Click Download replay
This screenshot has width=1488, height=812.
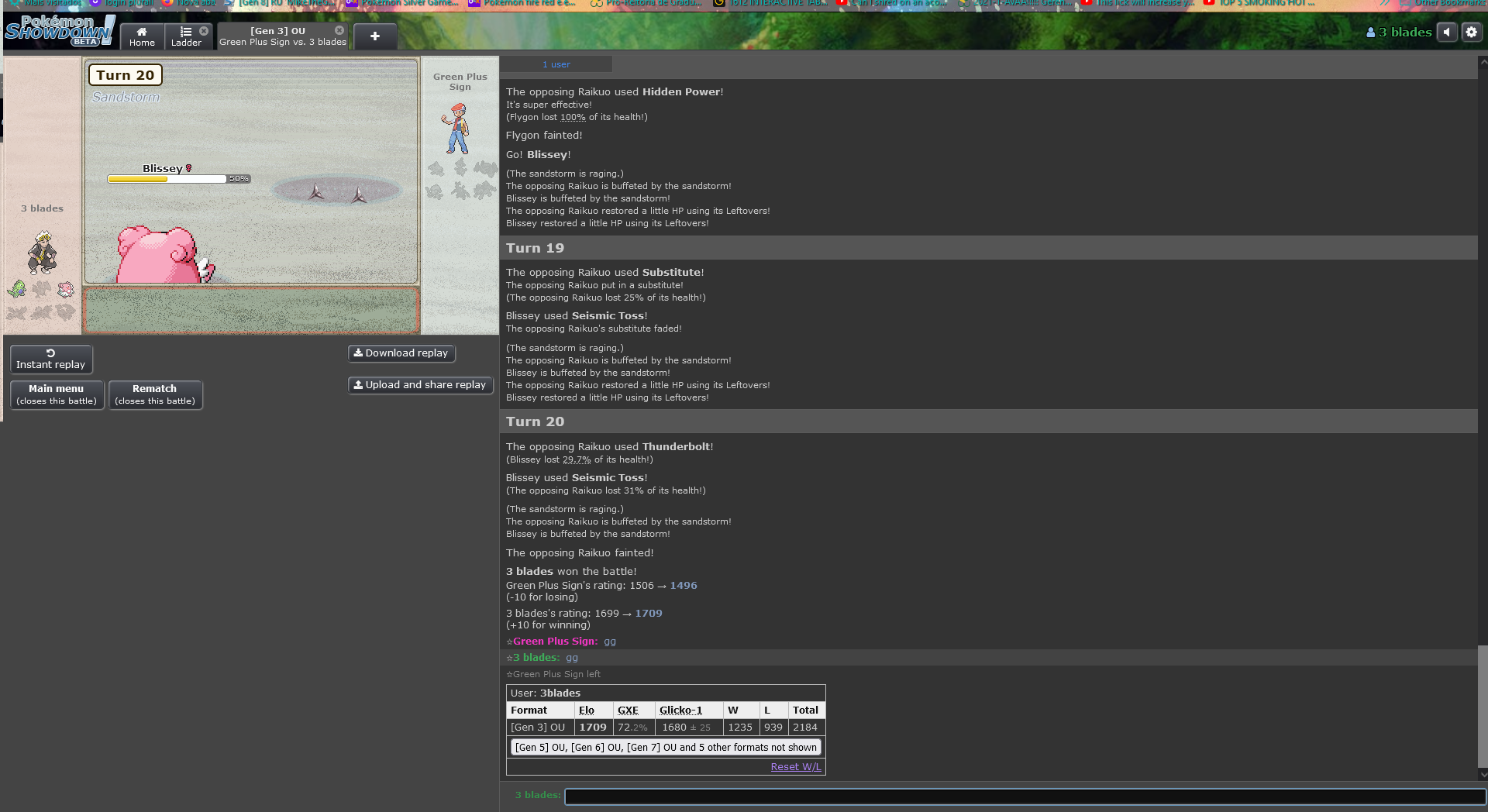[401, 353]
